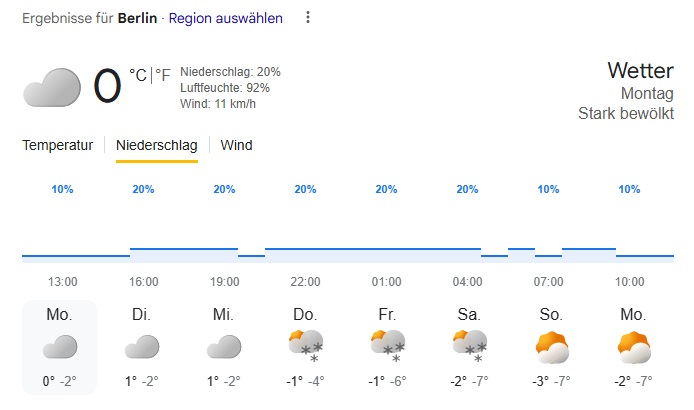This screenshot has width=694, height=410.
Task: Switch temperature unit to °F
Action: point(162,74)
